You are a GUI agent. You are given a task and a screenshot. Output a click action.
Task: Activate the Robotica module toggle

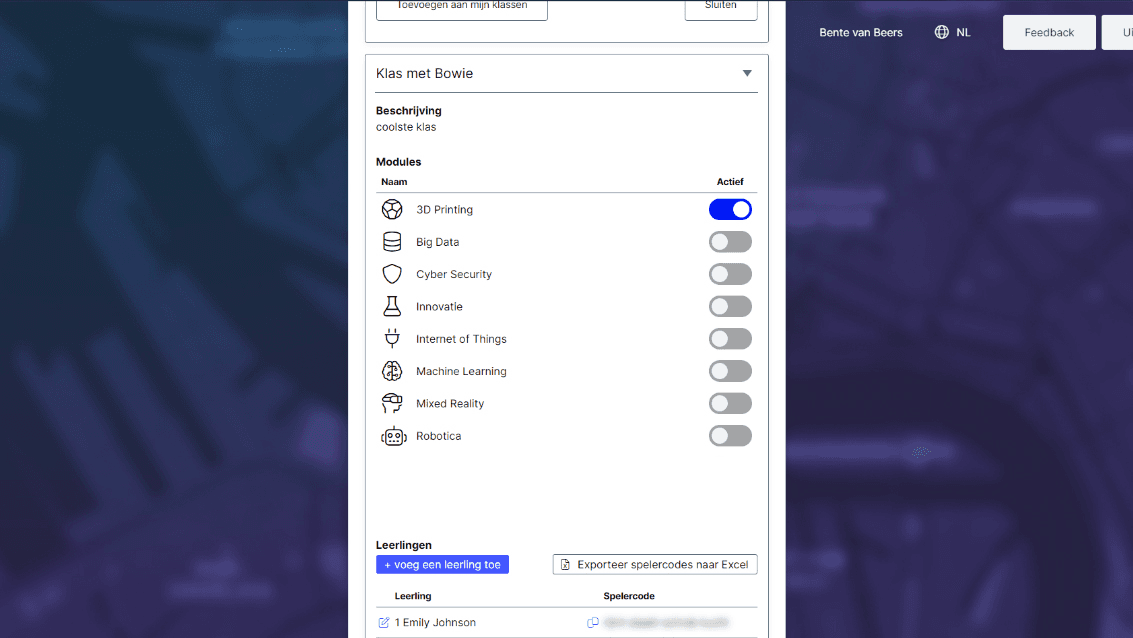click(x=730, y=436)
